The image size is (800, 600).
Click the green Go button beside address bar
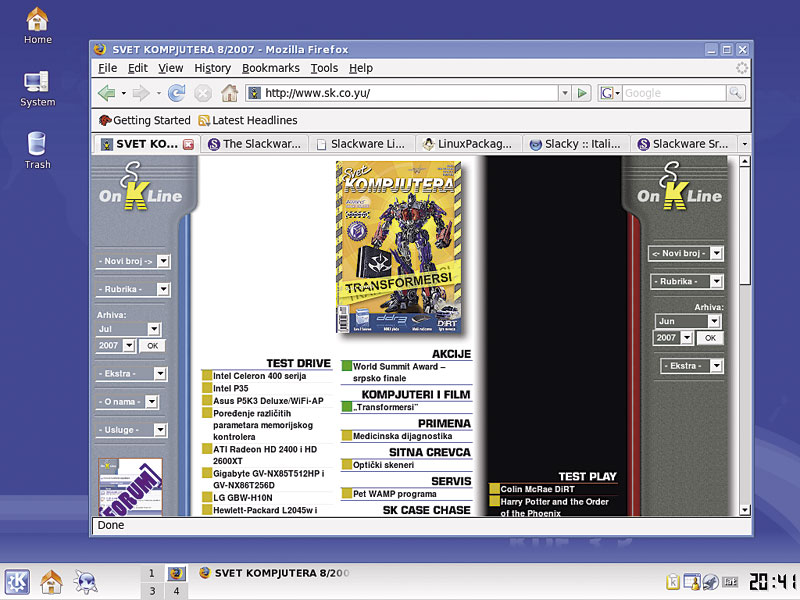pyautogui.click(x=582, y=93)
